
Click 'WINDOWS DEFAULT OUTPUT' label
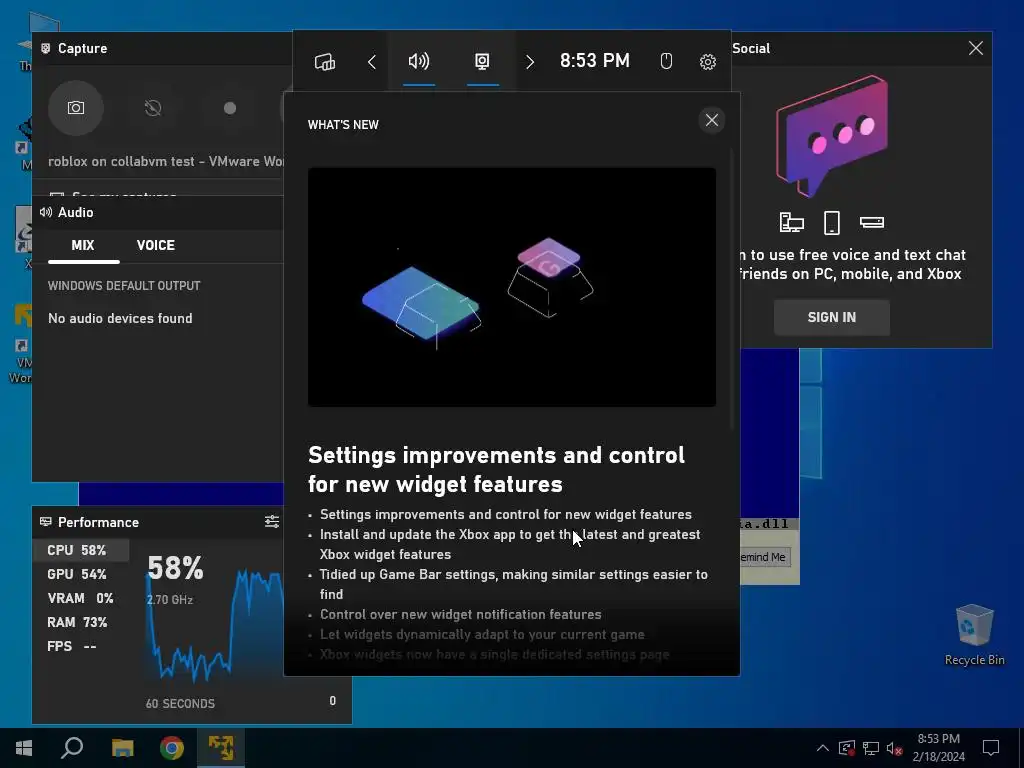[x=124, y=286]
